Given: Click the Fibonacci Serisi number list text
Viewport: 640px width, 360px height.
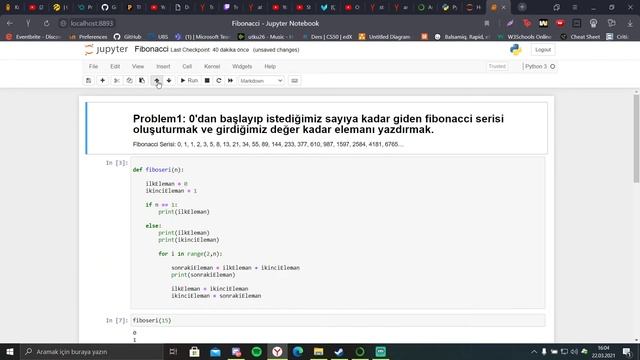Looking at the screenshot, I should [268, 144].
